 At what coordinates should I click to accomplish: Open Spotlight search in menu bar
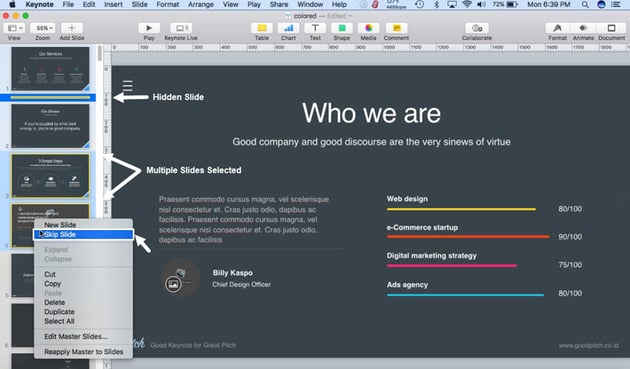(x=585, y=4)
